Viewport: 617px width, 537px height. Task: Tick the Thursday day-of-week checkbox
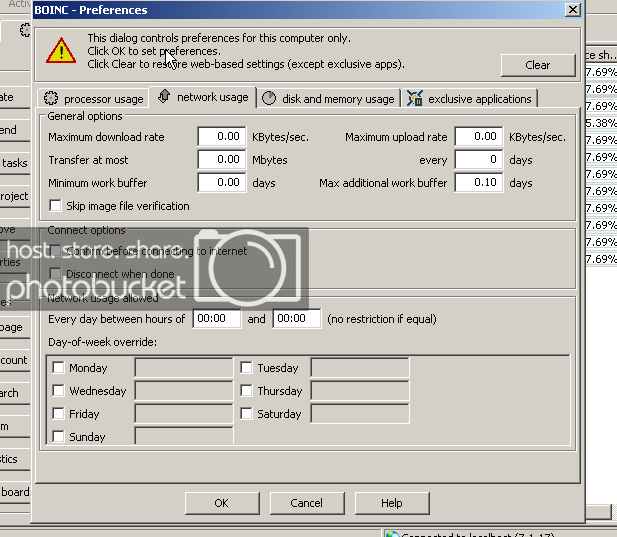click(246, 391)
